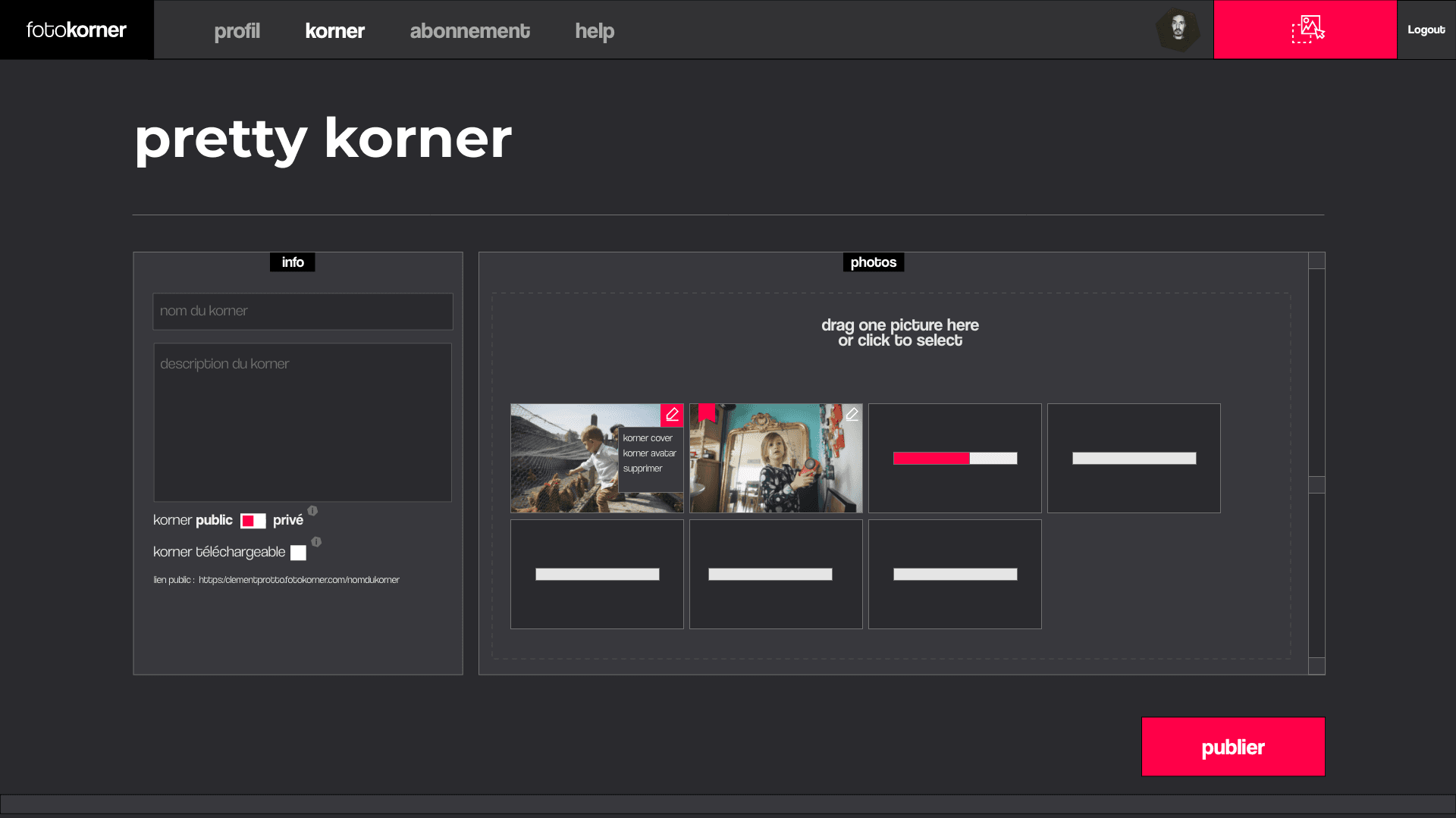1456x818 pixels.
Task: Log out with the Logout button
Action: [x=1426, y=30]
